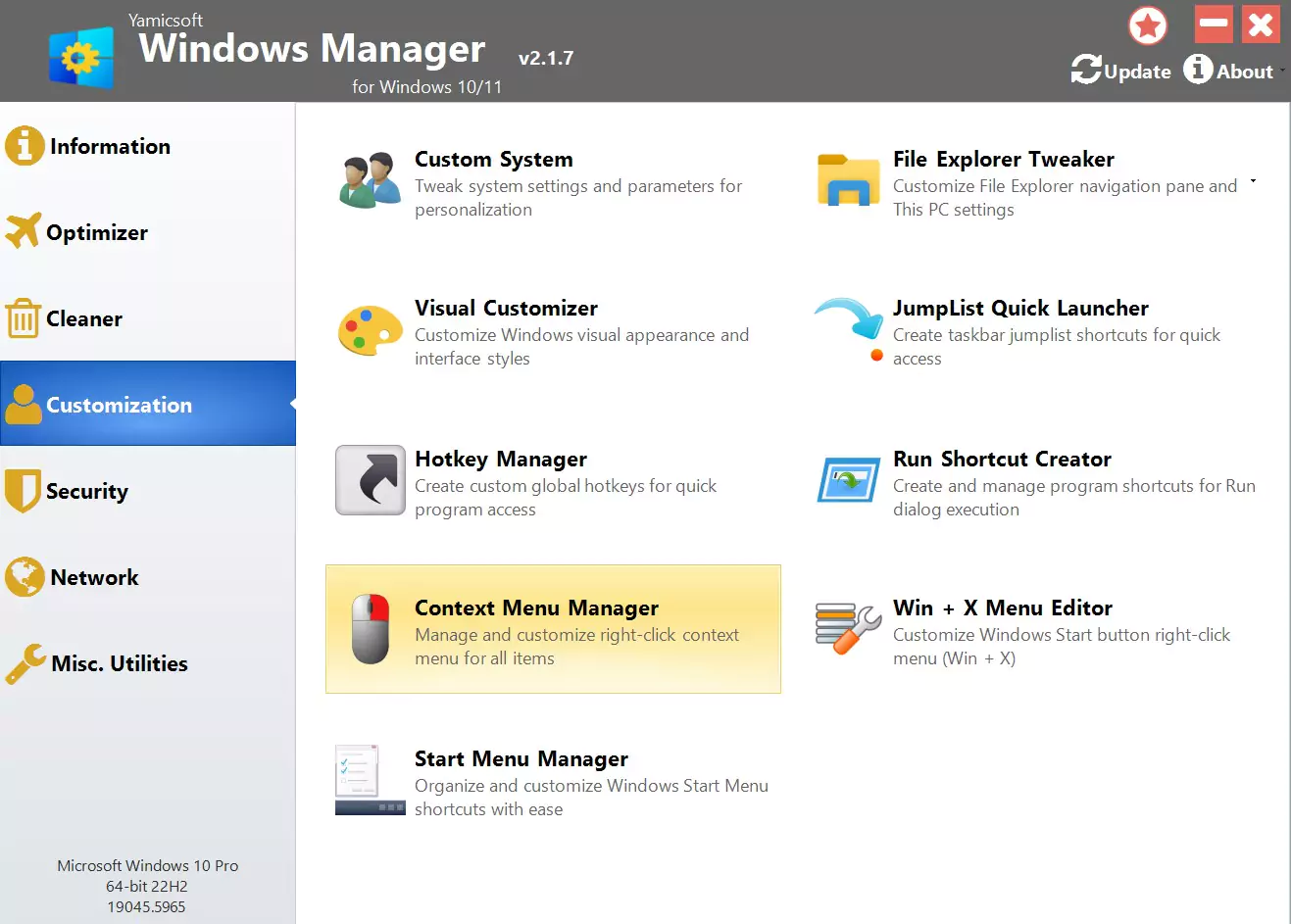Click 'Create taskbar jumplist shortcuts' description

tap(1057, 346)
